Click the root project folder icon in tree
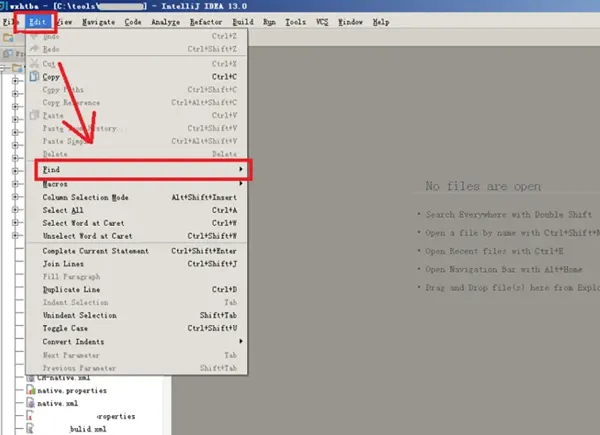 tap(17, 68)
